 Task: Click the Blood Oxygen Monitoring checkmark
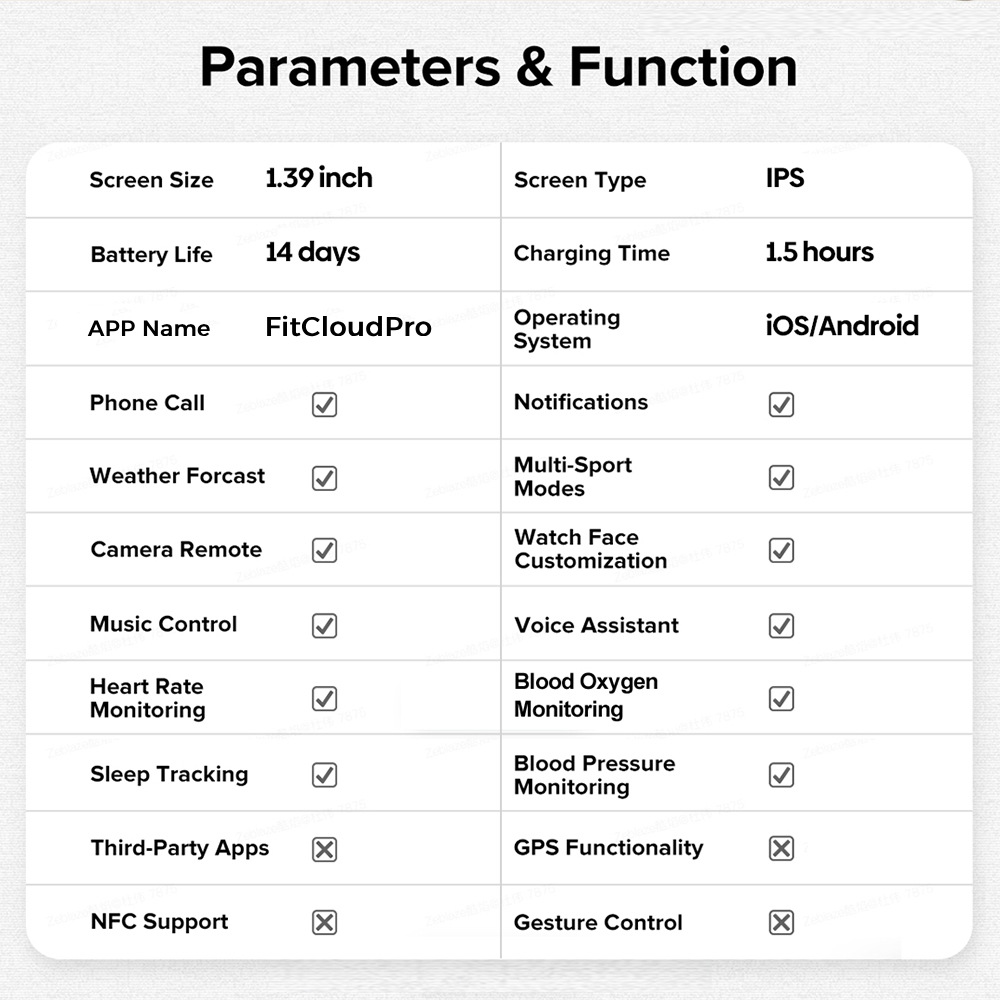pos(781,698)
